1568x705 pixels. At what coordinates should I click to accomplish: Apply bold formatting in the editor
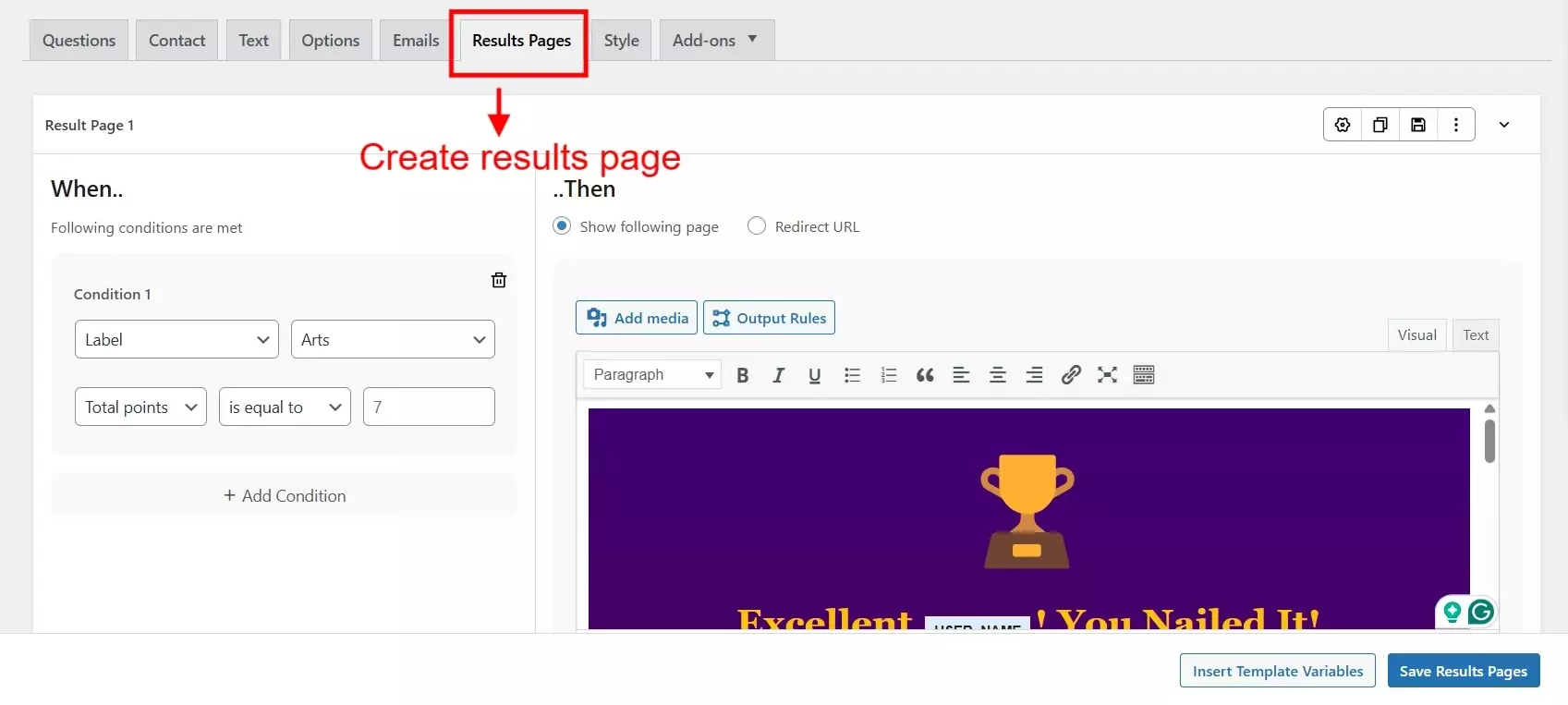[742, 375]
